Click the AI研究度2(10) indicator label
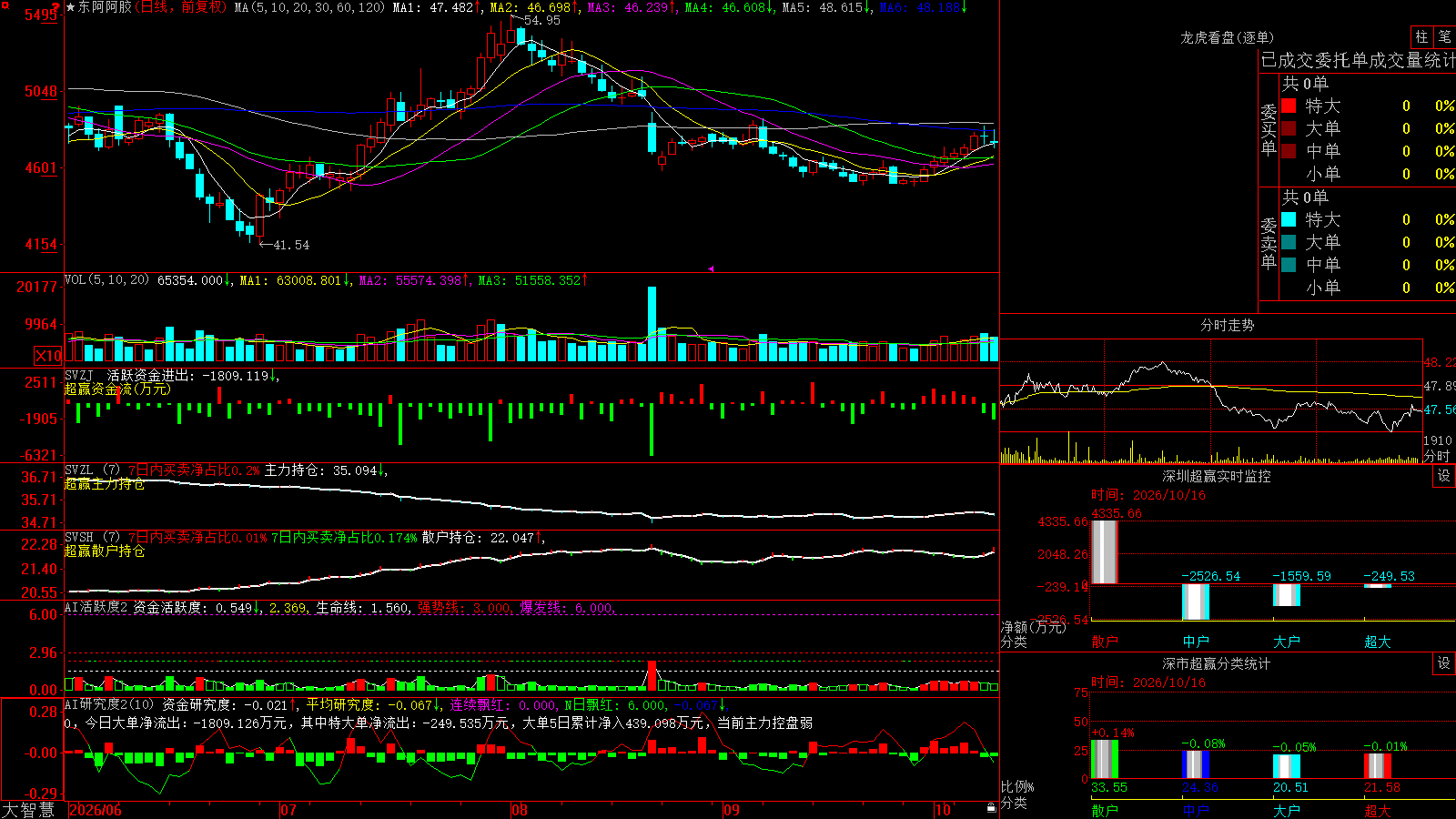Image resolution: width=1456 pixels, height=819 pixels. 109,704
